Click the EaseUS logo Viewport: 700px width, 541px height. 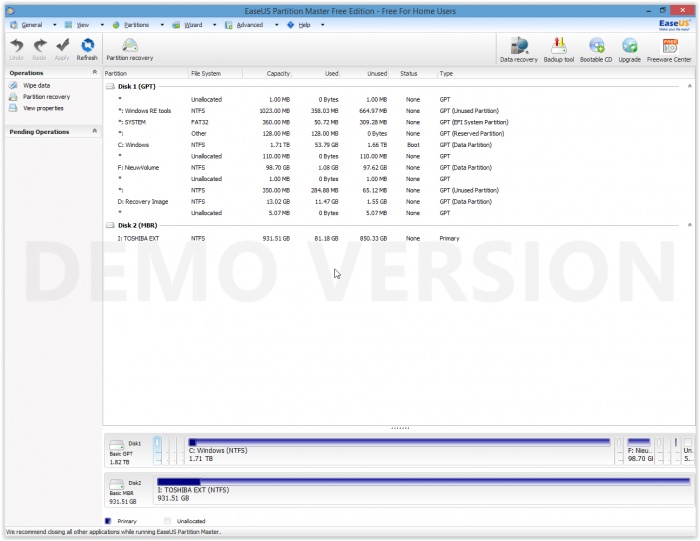click(x=675, y=25)
